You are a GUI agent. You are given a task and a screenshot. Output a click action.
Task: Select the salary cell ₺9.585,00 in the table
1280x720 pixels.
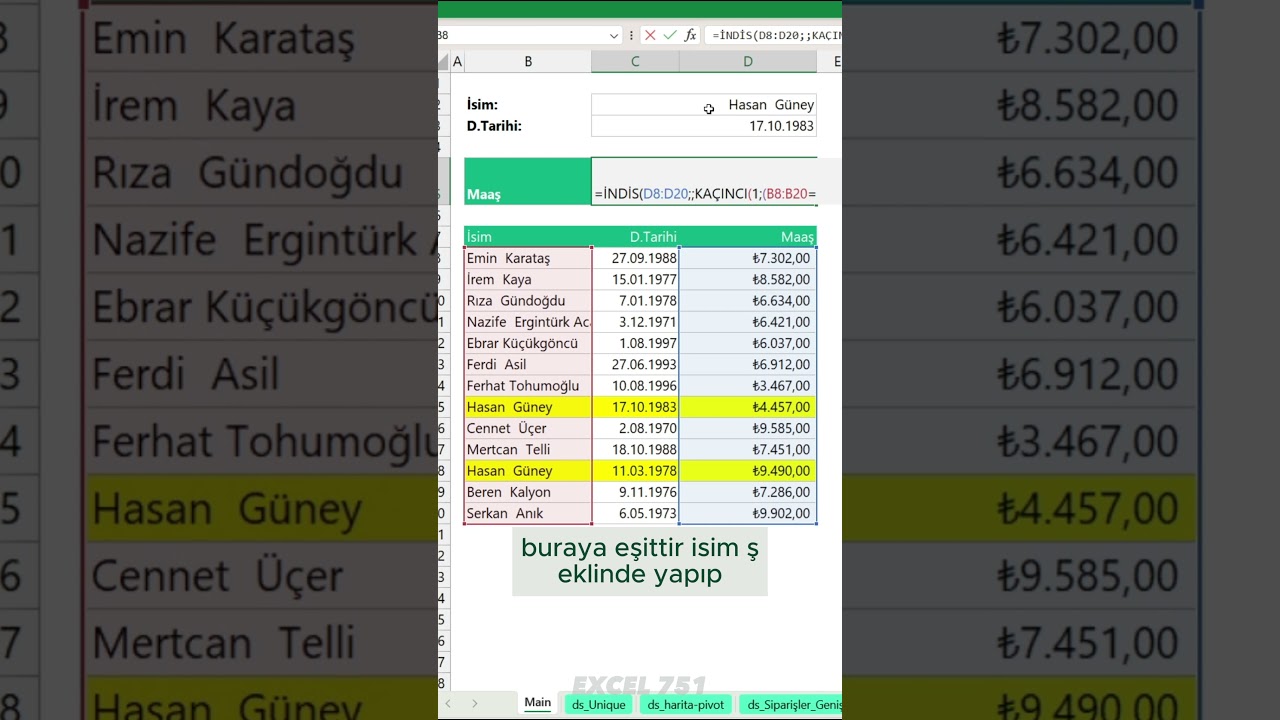point(748,428)
